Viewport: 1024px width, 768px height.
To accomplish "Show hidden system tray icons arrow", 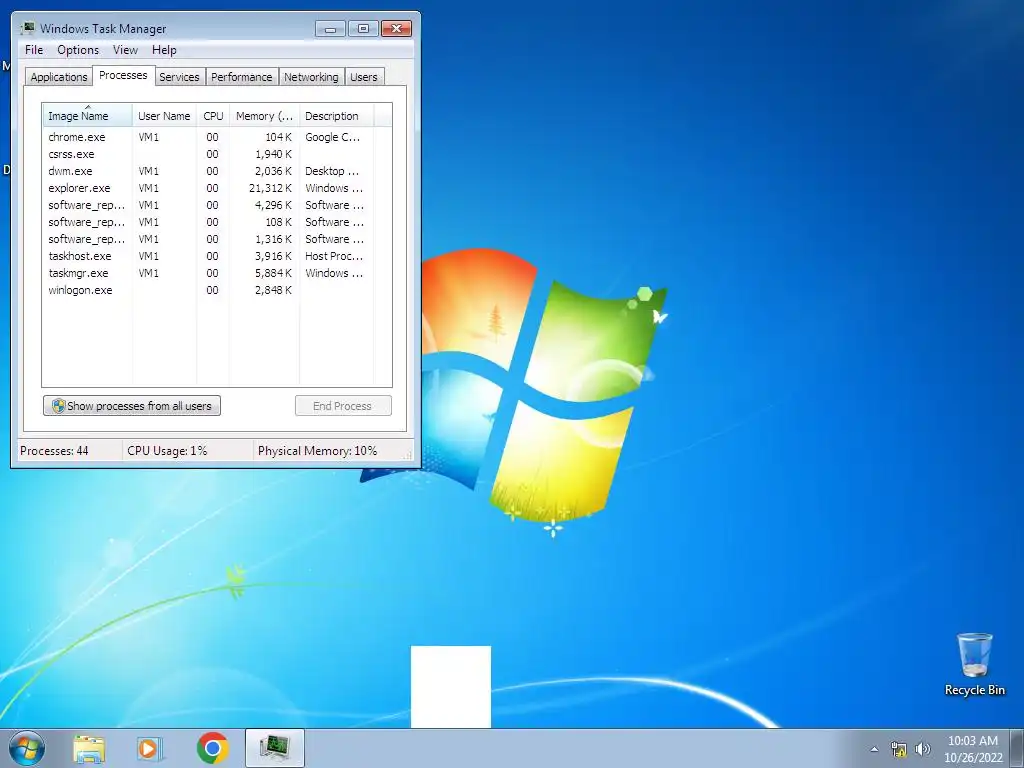I will (x=874, y=749).
